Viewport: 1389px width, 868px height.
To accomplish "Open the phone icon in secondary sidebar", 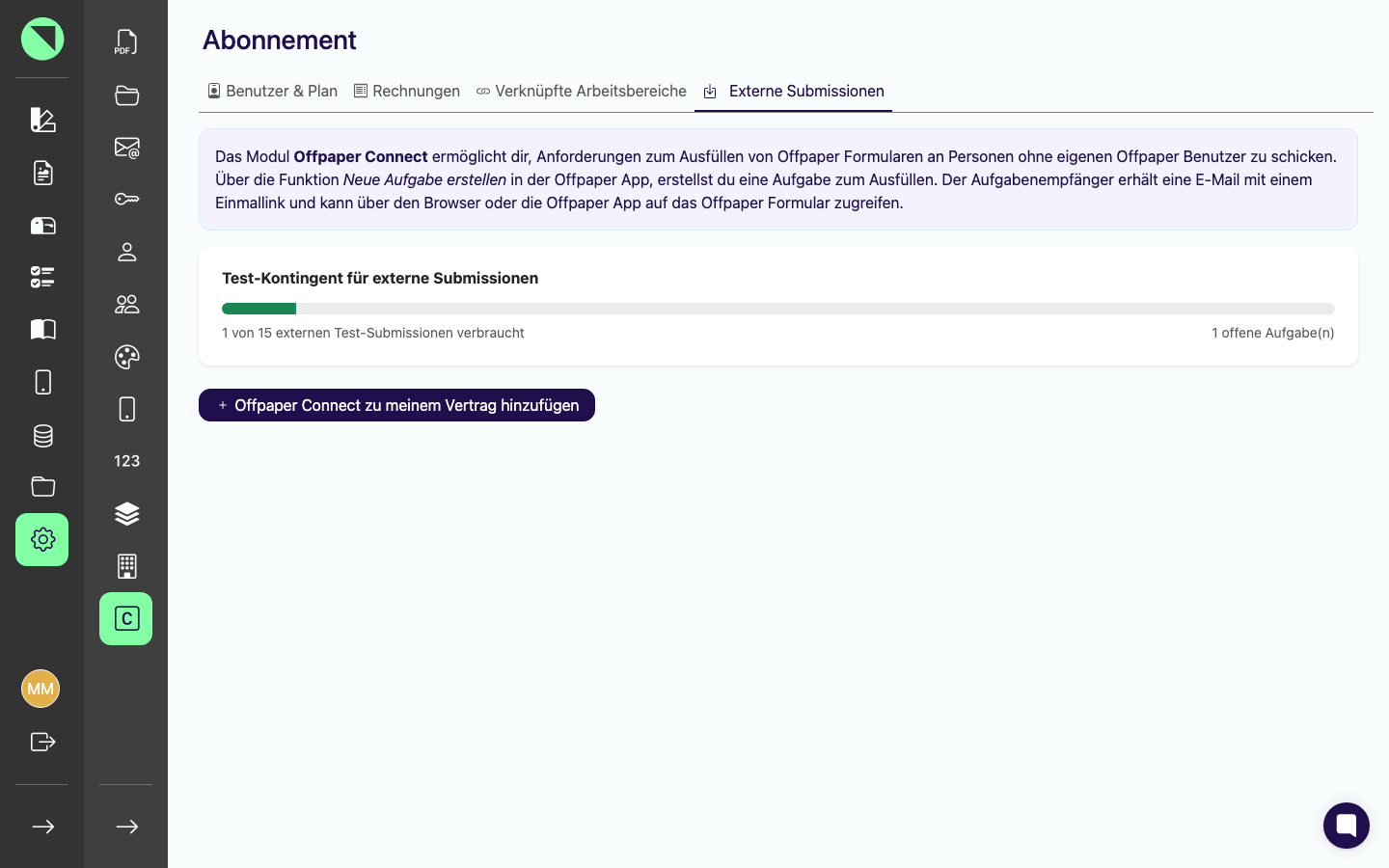I will [x=126, y=409].
